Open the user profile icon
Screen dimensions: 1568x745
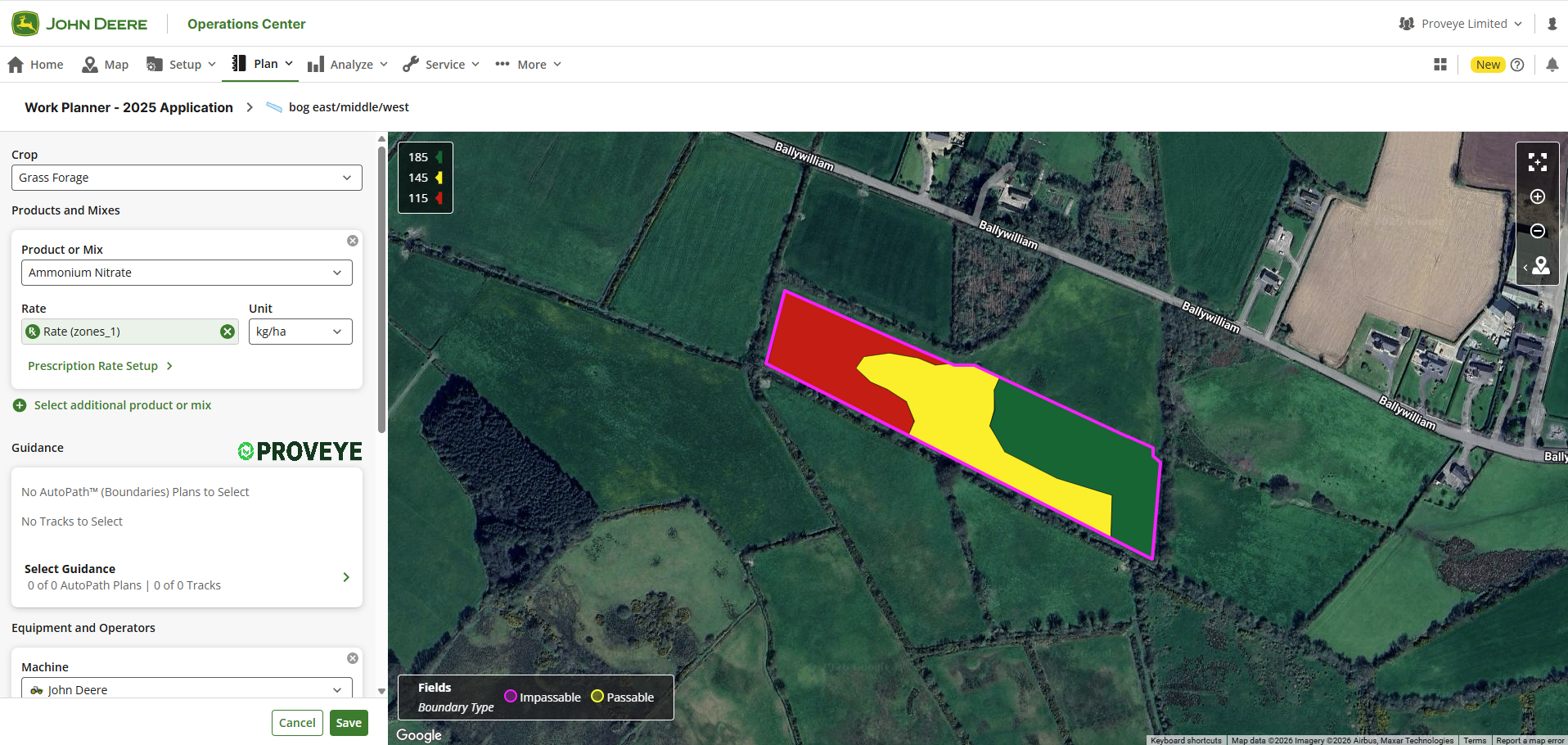pos(1552,24)
